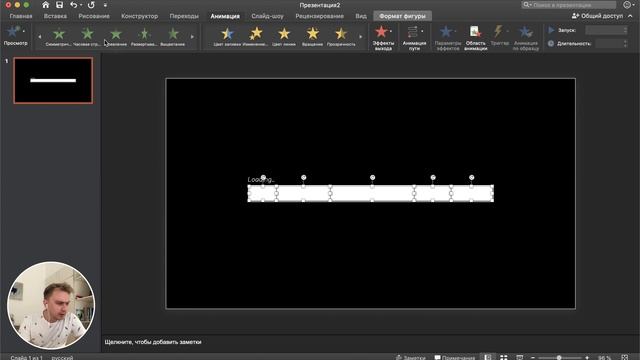Adjust the zoom slider handle
The width and height of the screenshot is (640, 360).
pyautogui.click(x=559, y=358)
